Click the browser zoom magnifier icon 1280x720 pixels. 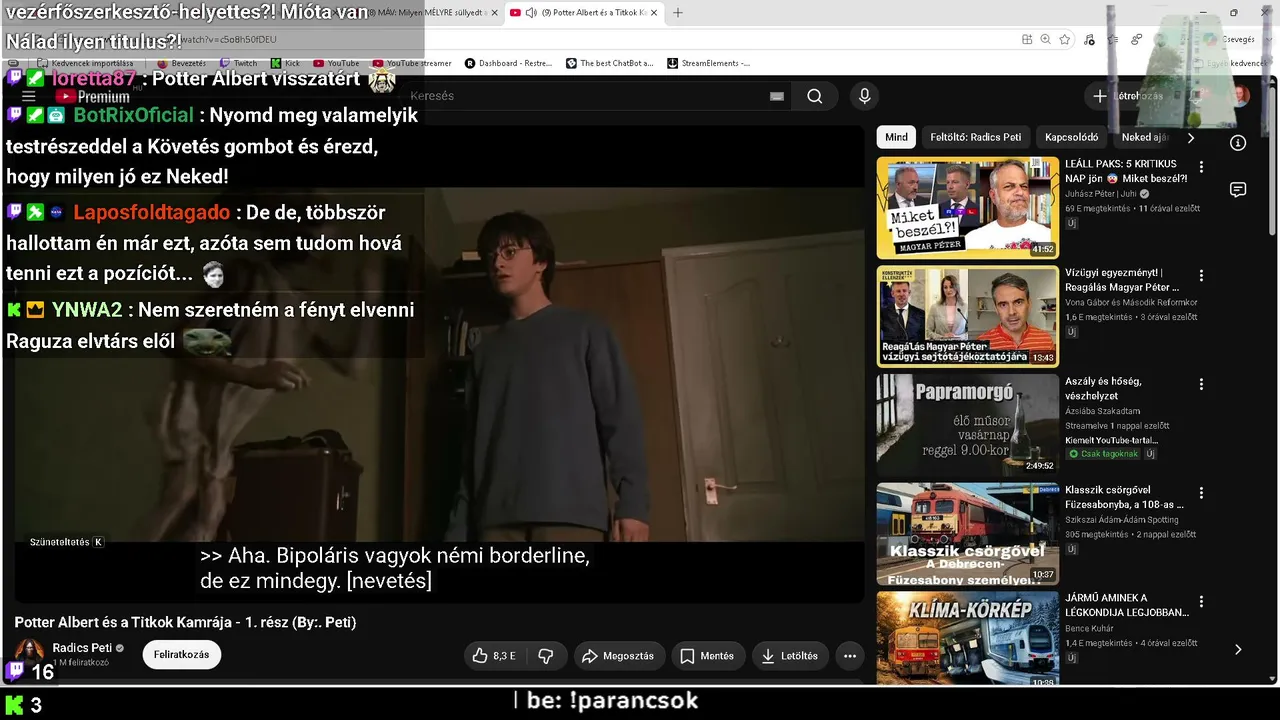(1046, 39)
